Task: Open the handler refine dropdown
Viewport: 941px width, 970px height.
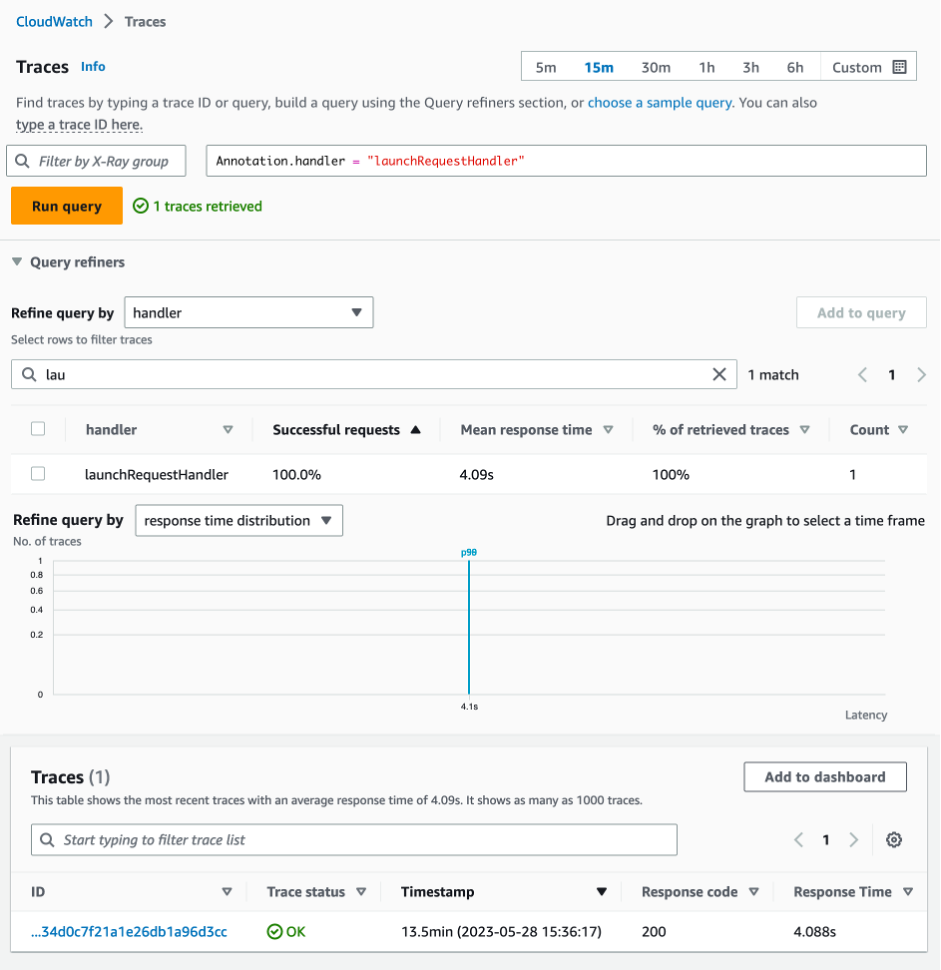Action: 249,312
